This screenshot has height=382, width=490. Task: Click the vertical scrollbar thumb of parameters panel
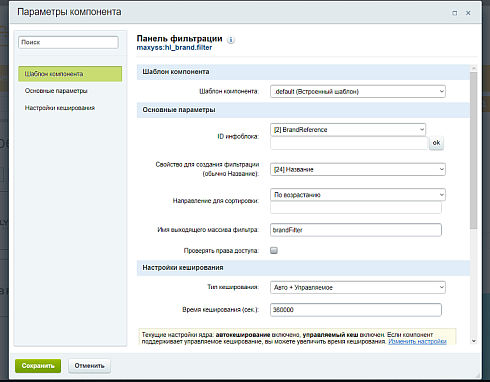click(x=473, y=150)
